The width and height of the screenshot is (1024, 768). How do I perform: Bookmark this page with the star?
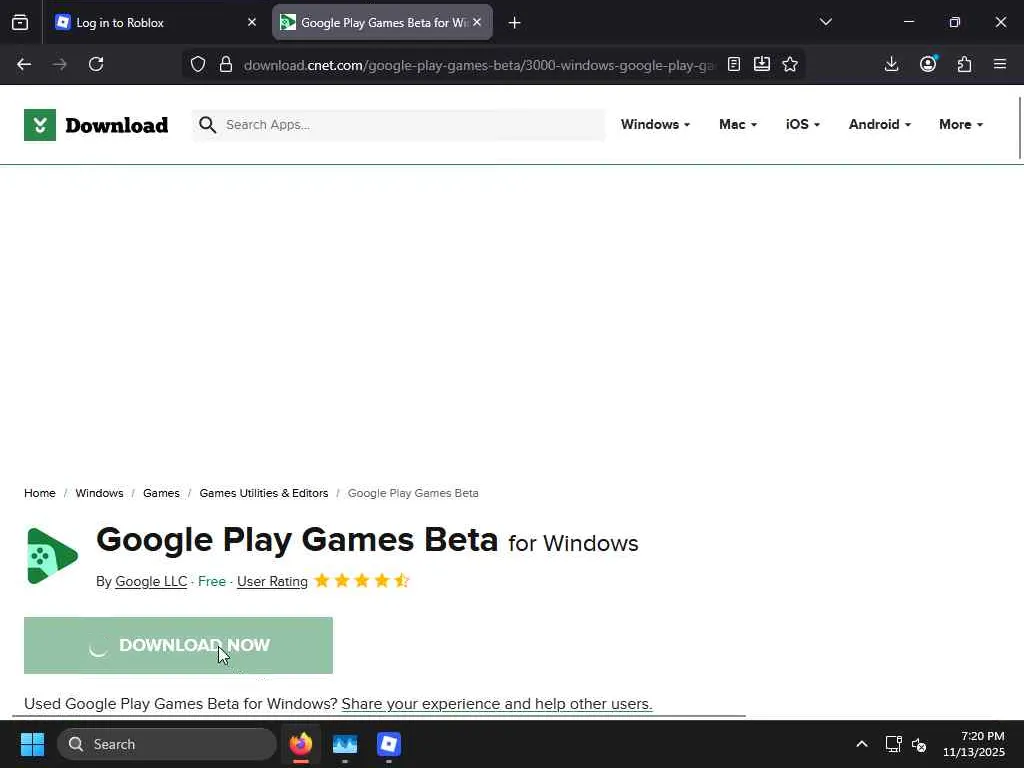pos(790,64)
